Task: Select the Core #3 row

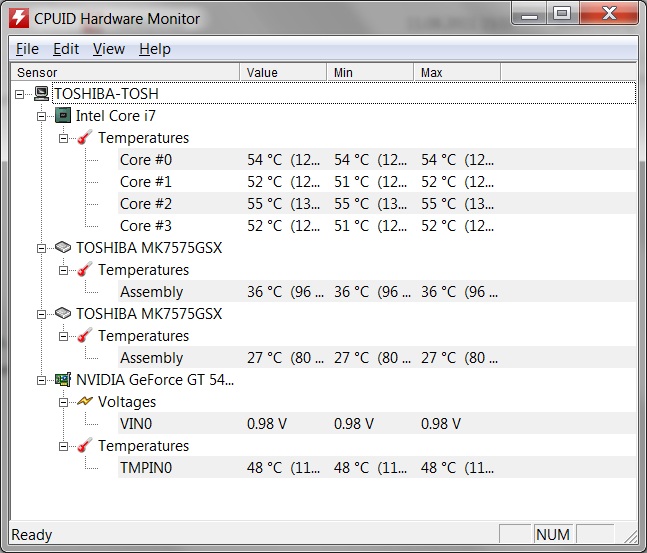Action: coord(376,225)
